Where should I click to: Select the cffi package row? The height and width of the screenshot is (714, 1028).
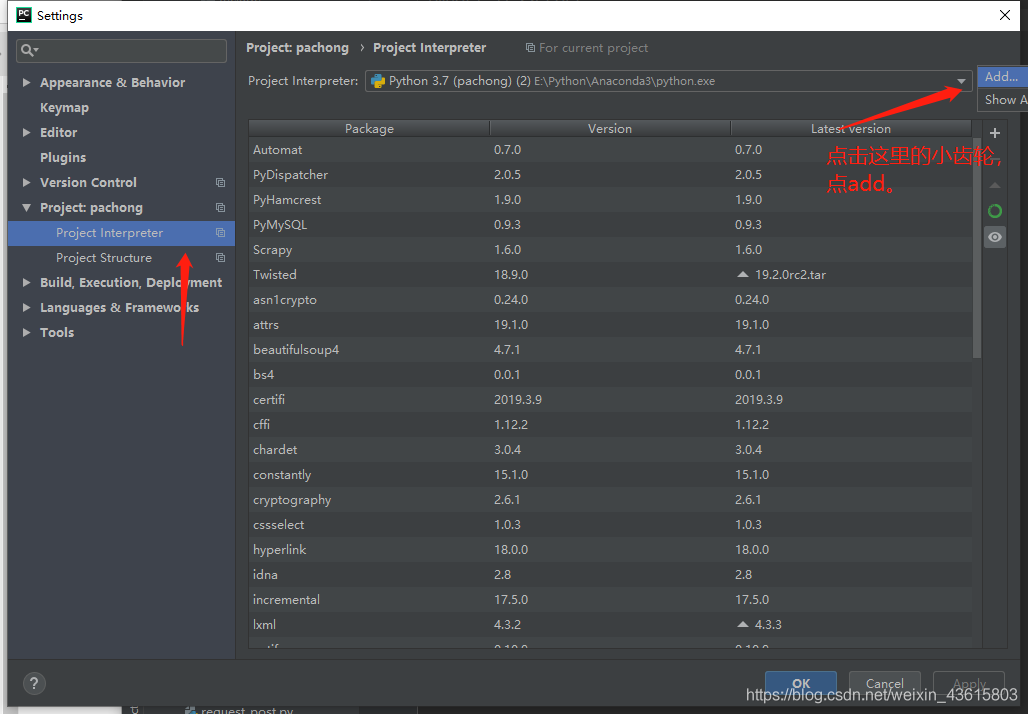point(610,424)
